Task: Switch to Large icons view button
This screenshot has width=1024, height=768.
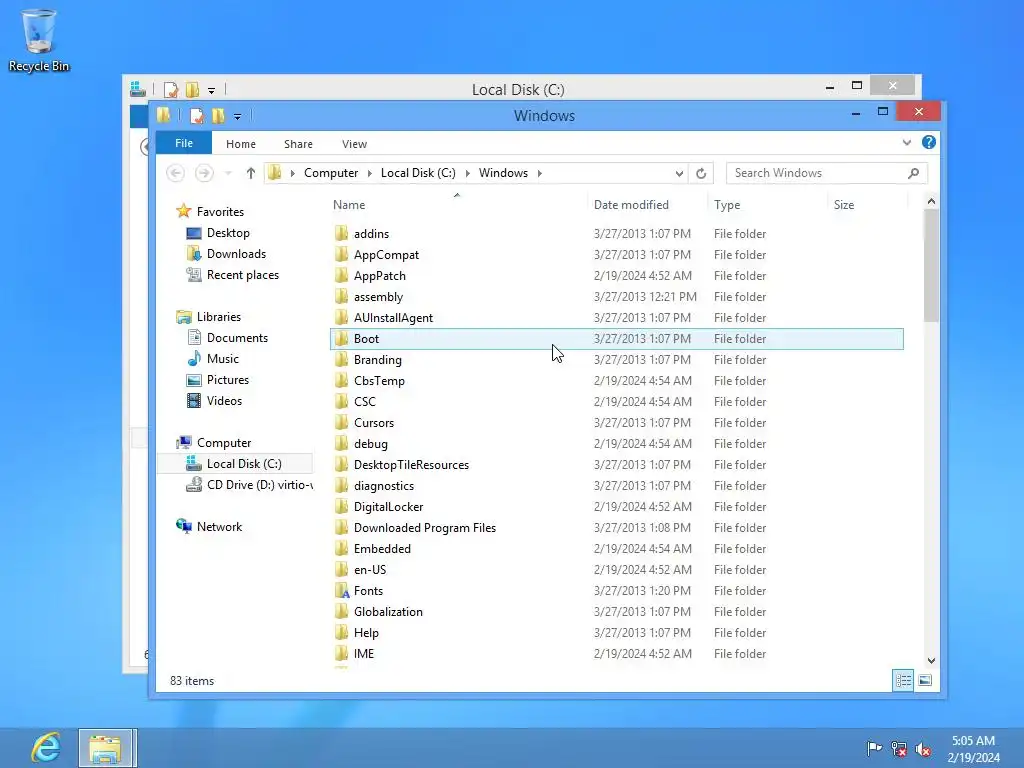Action: pyautogui.click(x=925, y=680)
